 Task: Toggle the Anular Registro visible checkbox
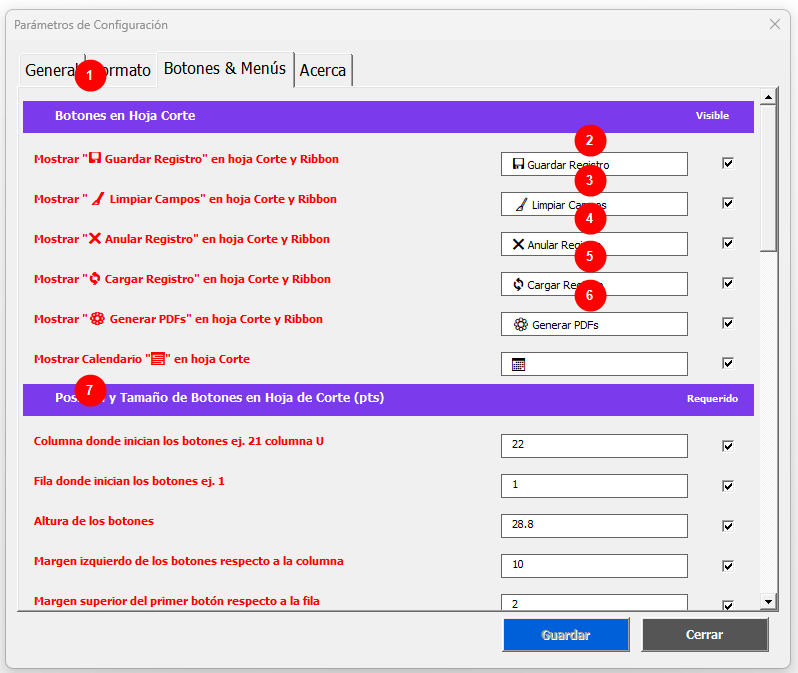click(728, 243)
